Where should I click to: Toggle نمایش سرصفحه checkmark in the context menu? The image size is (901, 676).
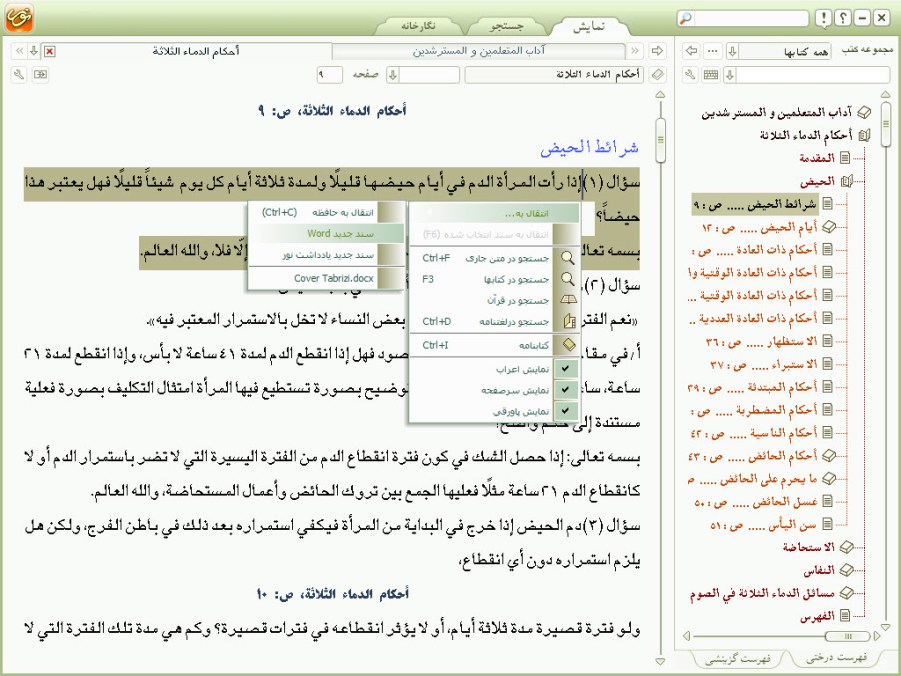click(x=565, y=390)
